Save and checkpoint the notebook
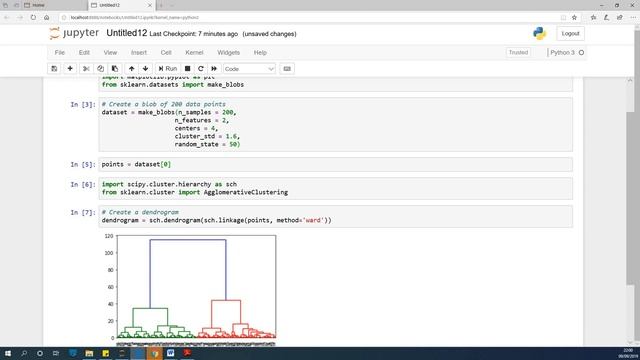The image size is (640, 360). 54,69
